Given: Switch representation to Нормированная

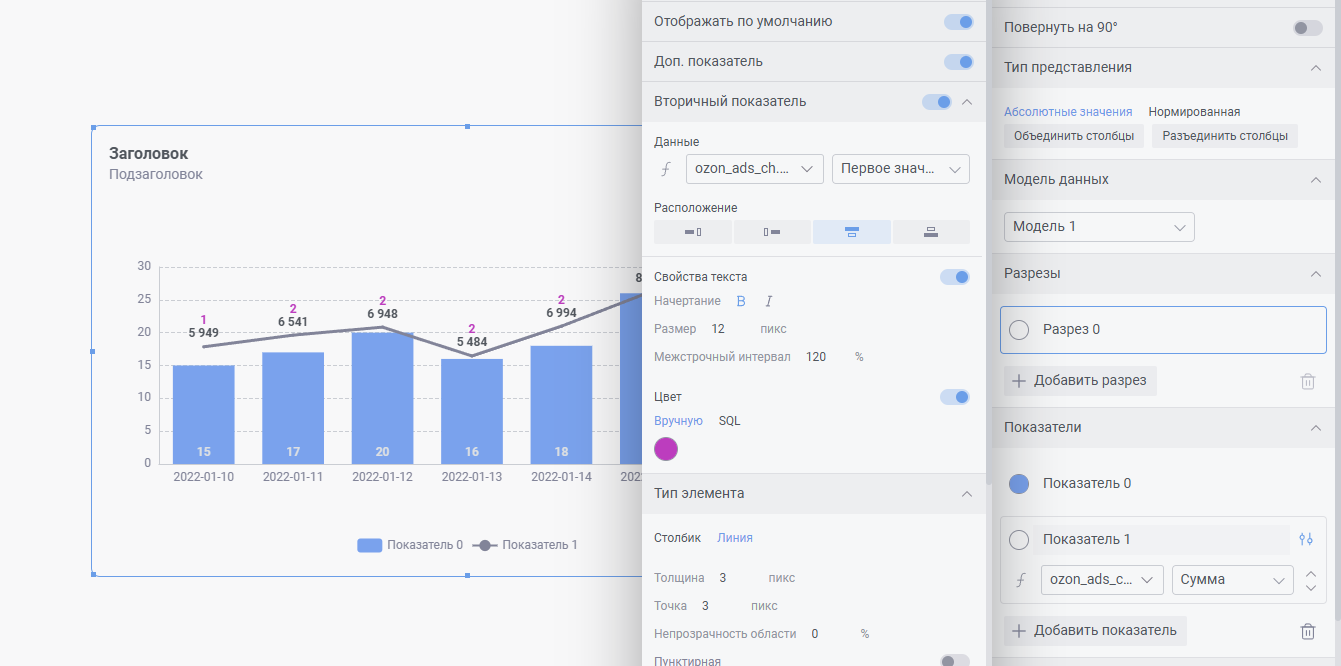Looking at the screenshot, I should (1194, 112).
